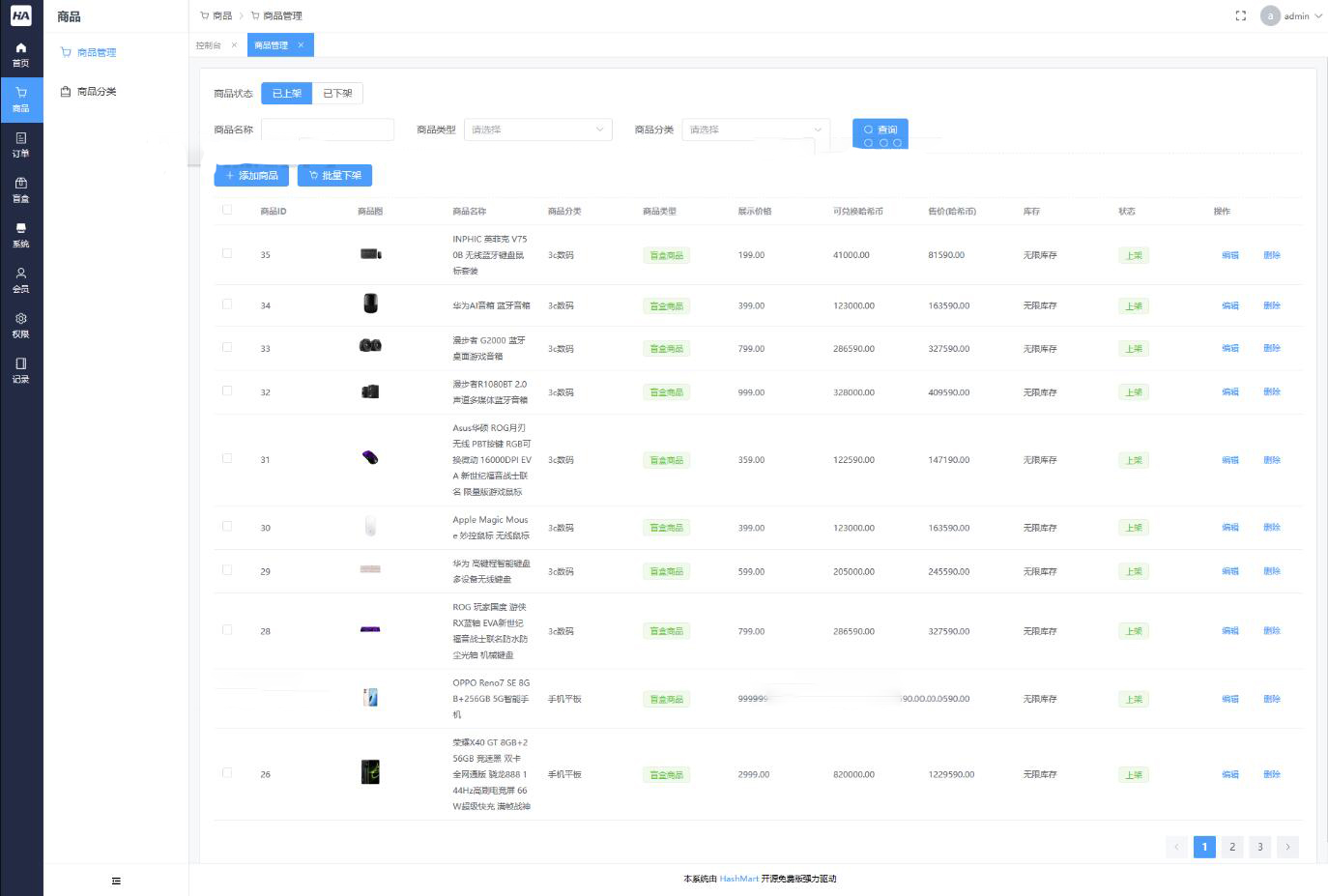The image size is (1328, 896).
Task: Open the 记录 records section
Action: click(x=20, y=370)
